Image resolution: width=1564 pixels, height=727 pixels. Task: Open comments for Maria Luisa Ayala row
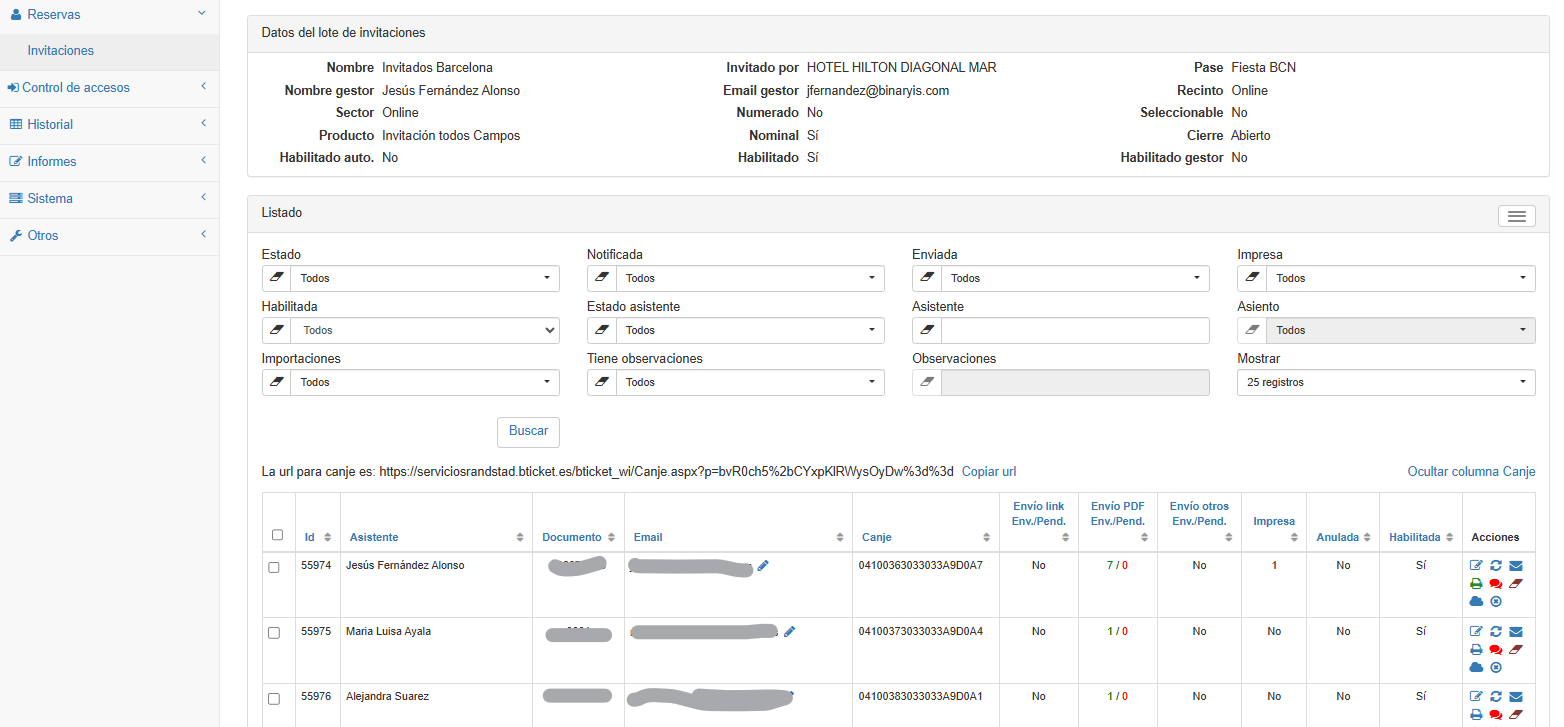pos(1496,650)
